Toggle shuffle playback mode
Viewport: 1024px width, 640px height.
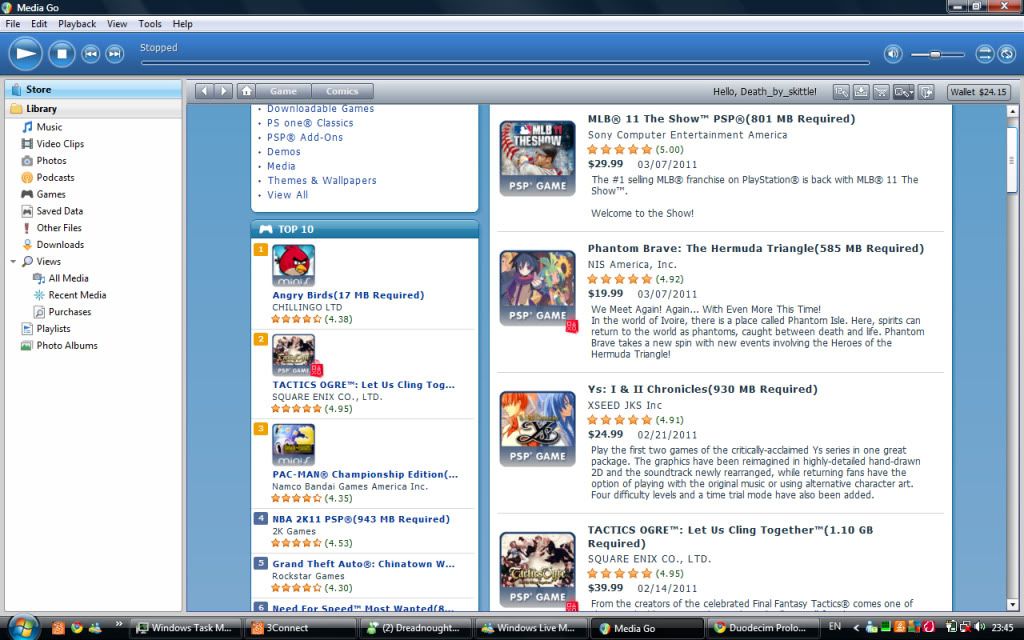[x=985, y=54]
